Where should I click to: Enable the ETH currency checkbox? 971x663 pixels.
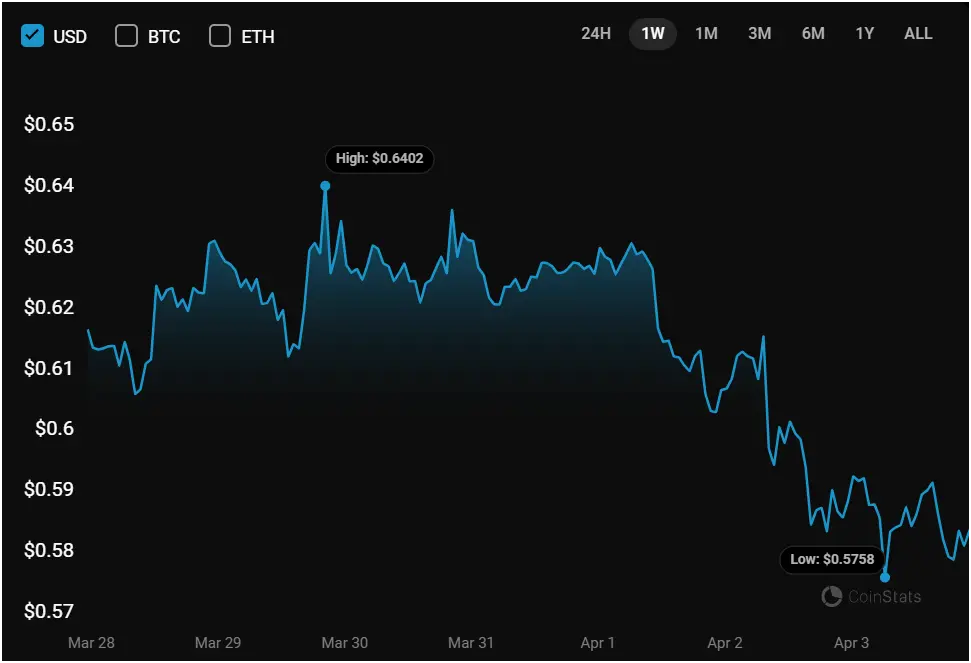coord(220,36)
